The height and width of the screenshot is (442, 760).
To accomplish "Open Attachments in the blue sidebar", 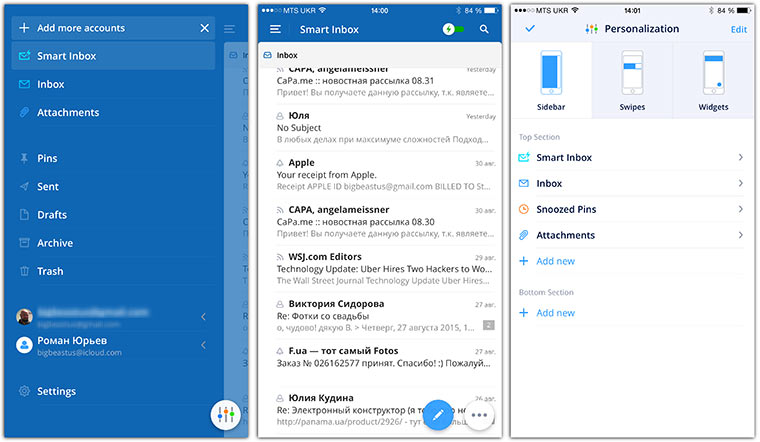I will [113, 112].
